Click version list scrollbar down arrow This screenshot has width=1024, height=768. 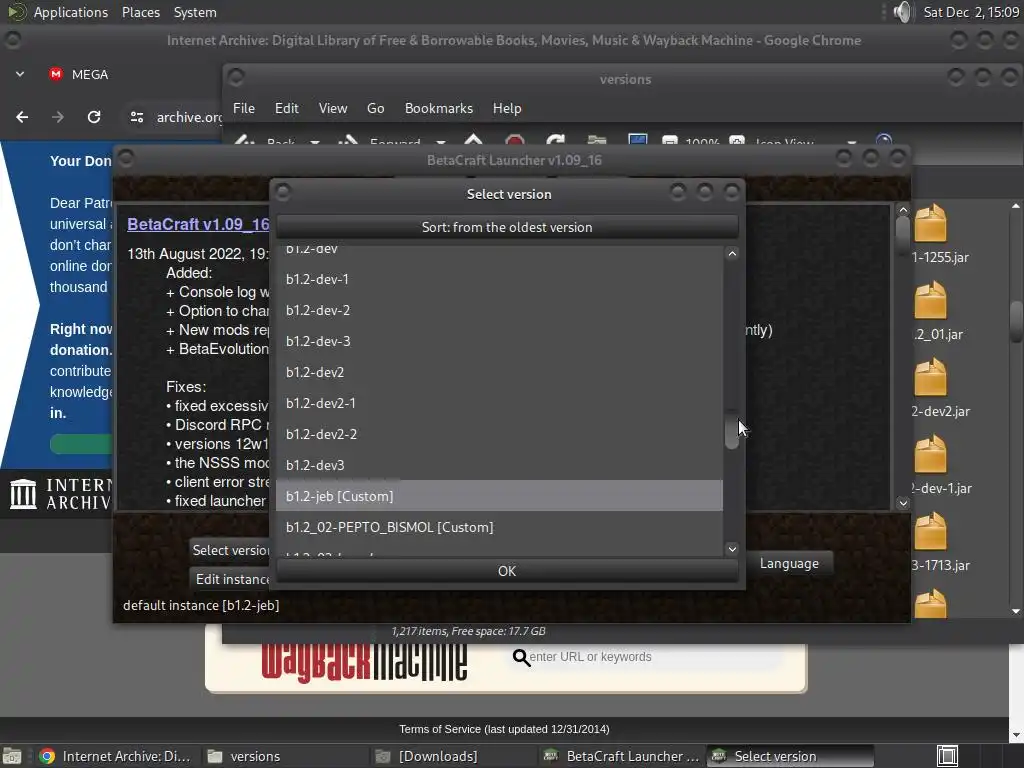pyautogui.click(x=732, y=549)
